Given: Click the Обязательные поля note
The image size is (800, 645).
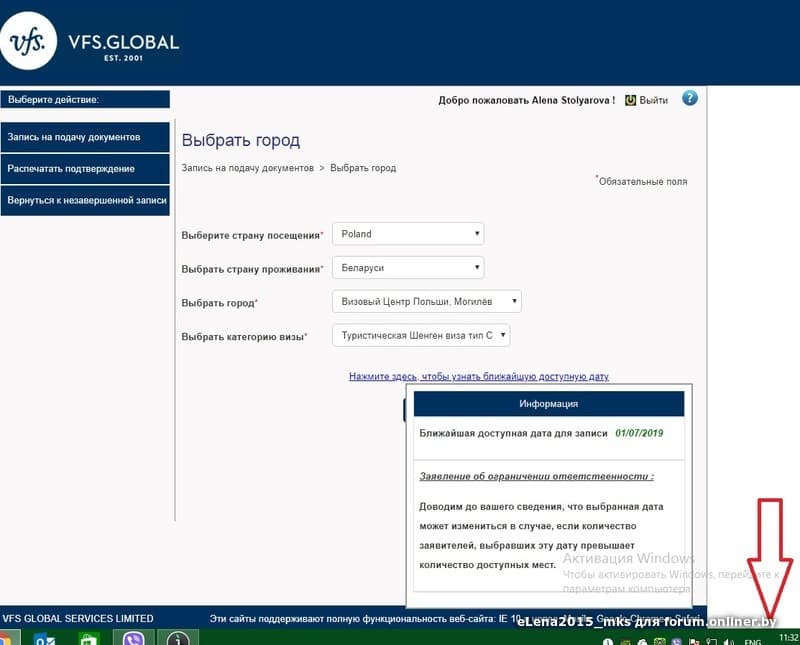Looking at the screenshot, I should tap(642, 181).
